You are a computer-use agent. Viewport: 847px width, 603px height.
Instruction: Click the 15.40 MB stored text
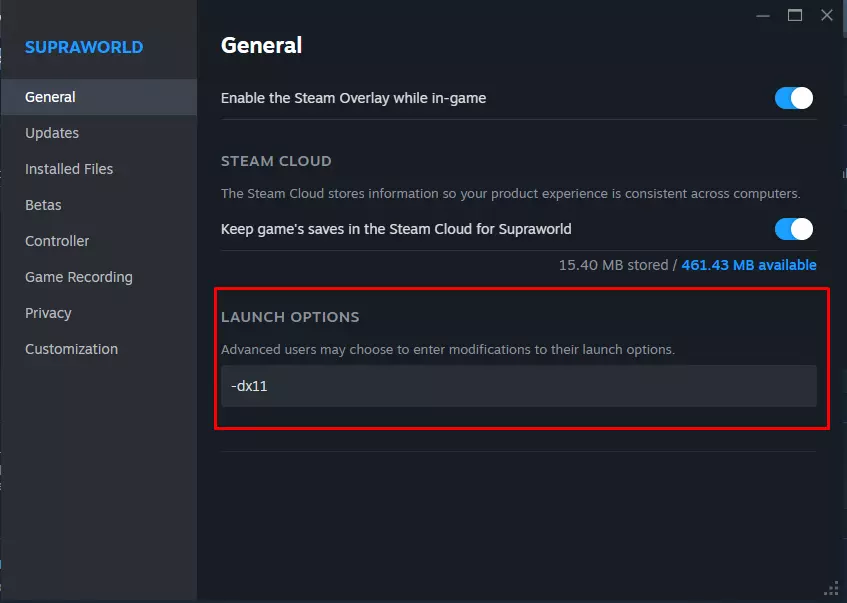click(614, 265)
